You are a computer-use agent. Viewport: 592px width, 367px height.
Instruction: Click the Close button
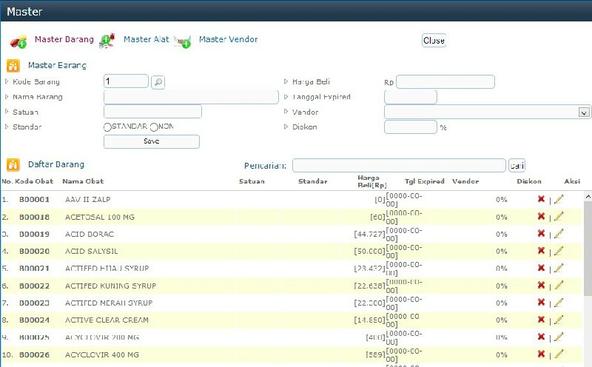click(434, 41)
